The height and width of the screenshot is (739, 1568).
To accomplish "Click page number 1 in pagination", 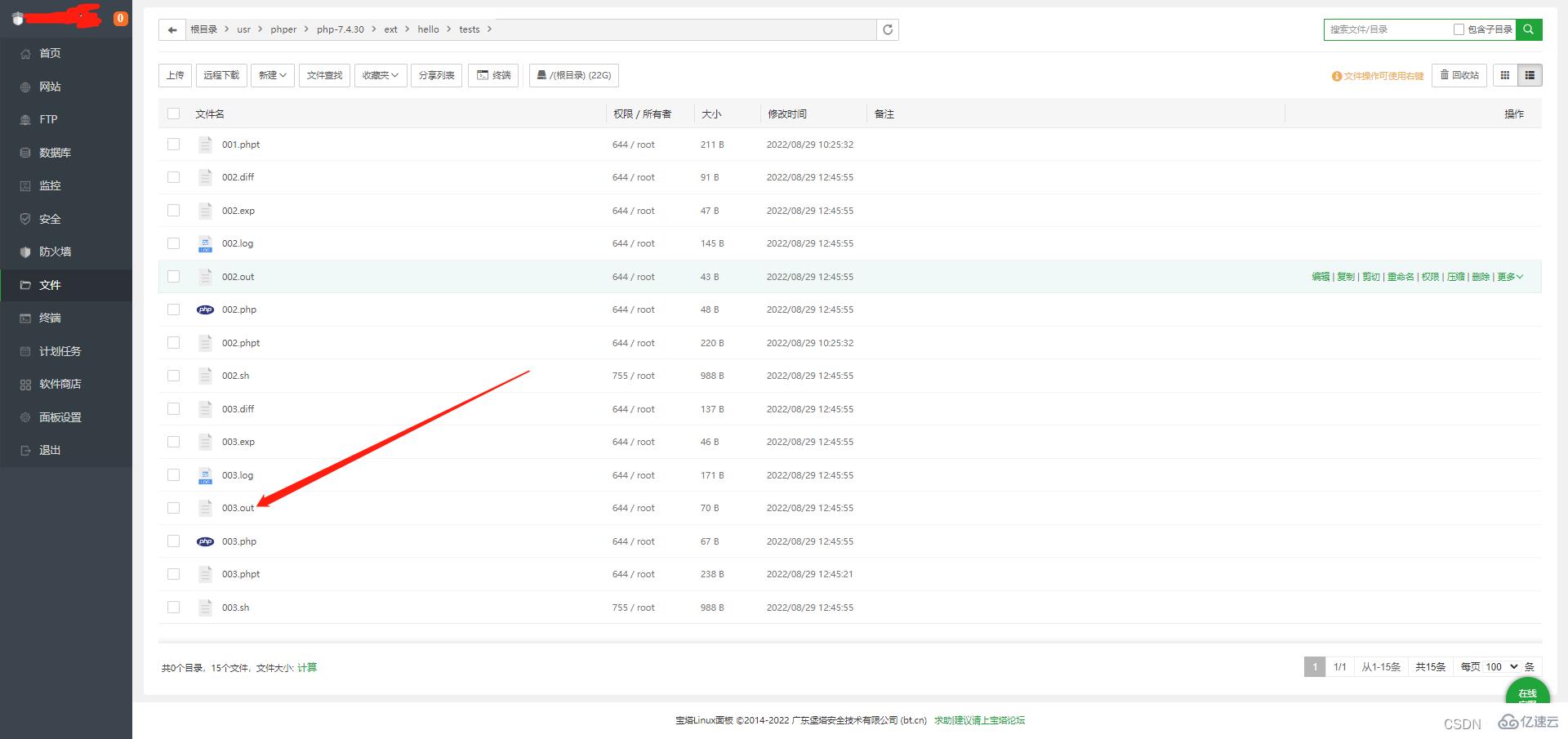I will click(x=1315, y=667).
